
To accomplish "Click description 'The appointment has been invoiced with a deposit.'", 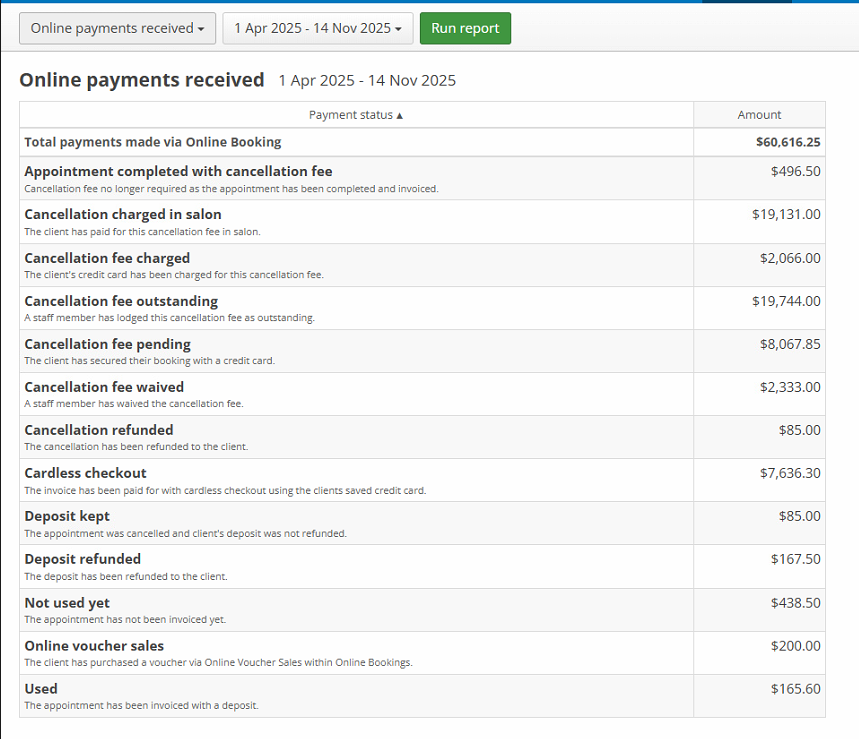I will pos(141,706).
